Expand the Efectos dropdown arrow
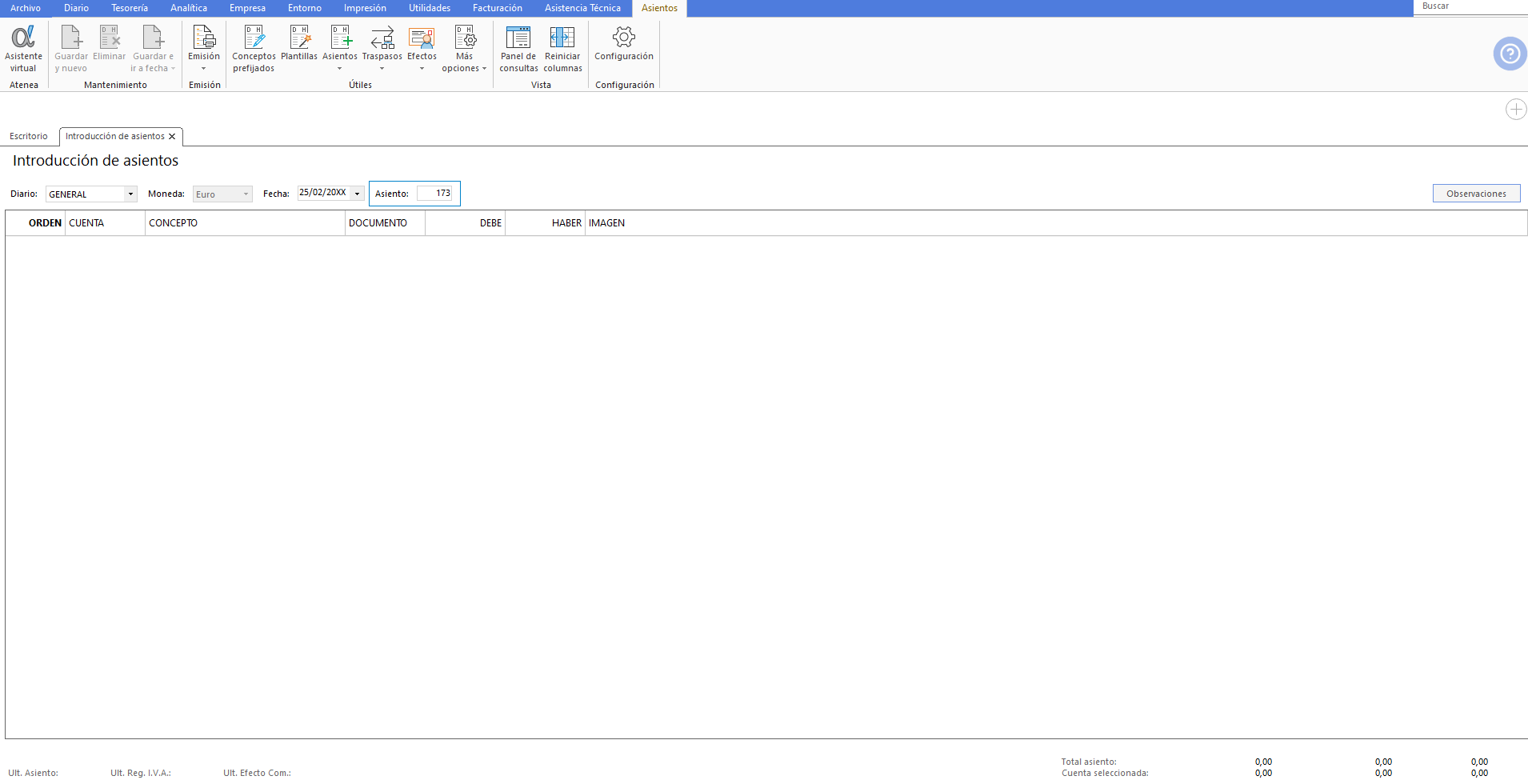 point(422,69)
